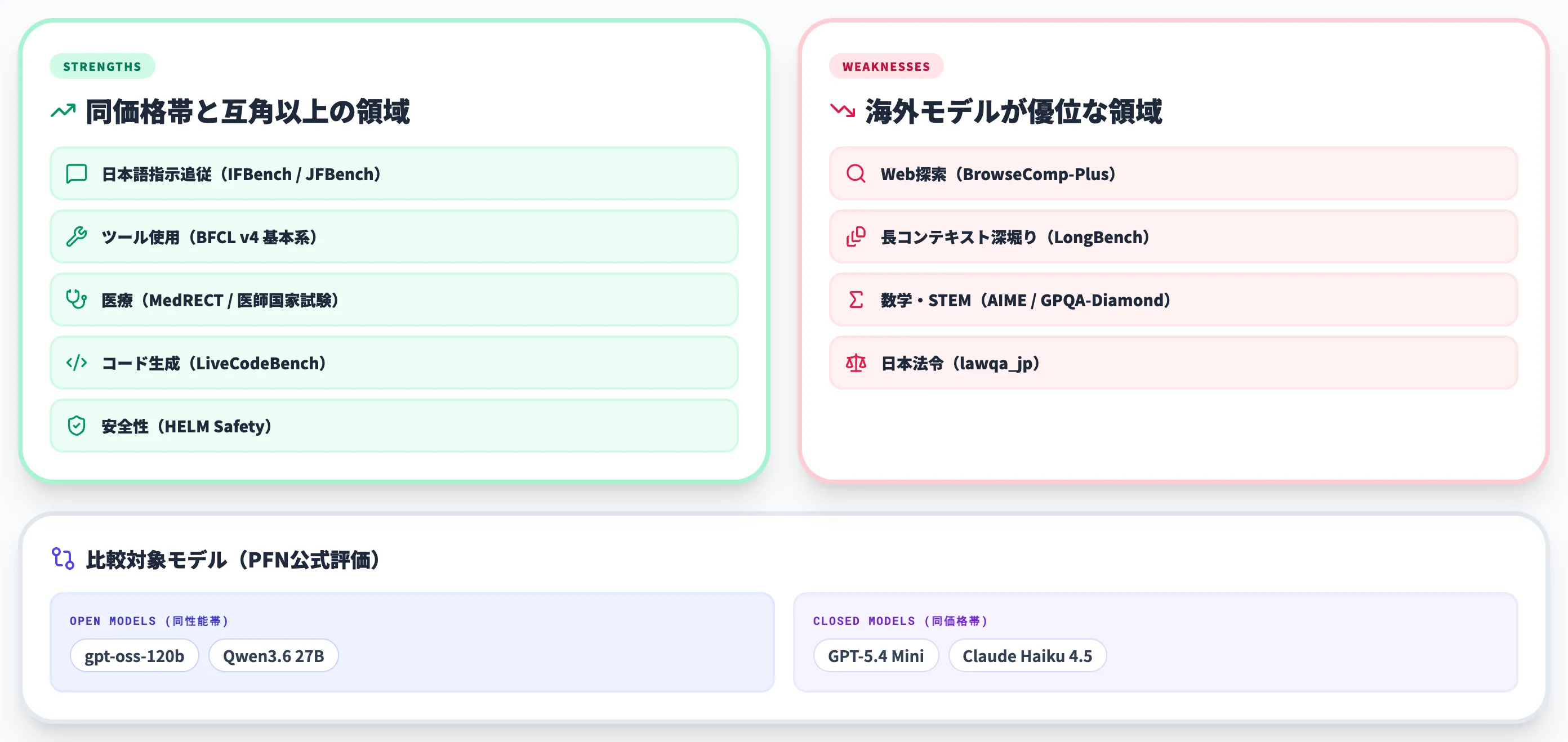This screenshot has width=1568, height=742.
Task: Click the text 安全性（HELM Safety）
Action: (187, 426)
